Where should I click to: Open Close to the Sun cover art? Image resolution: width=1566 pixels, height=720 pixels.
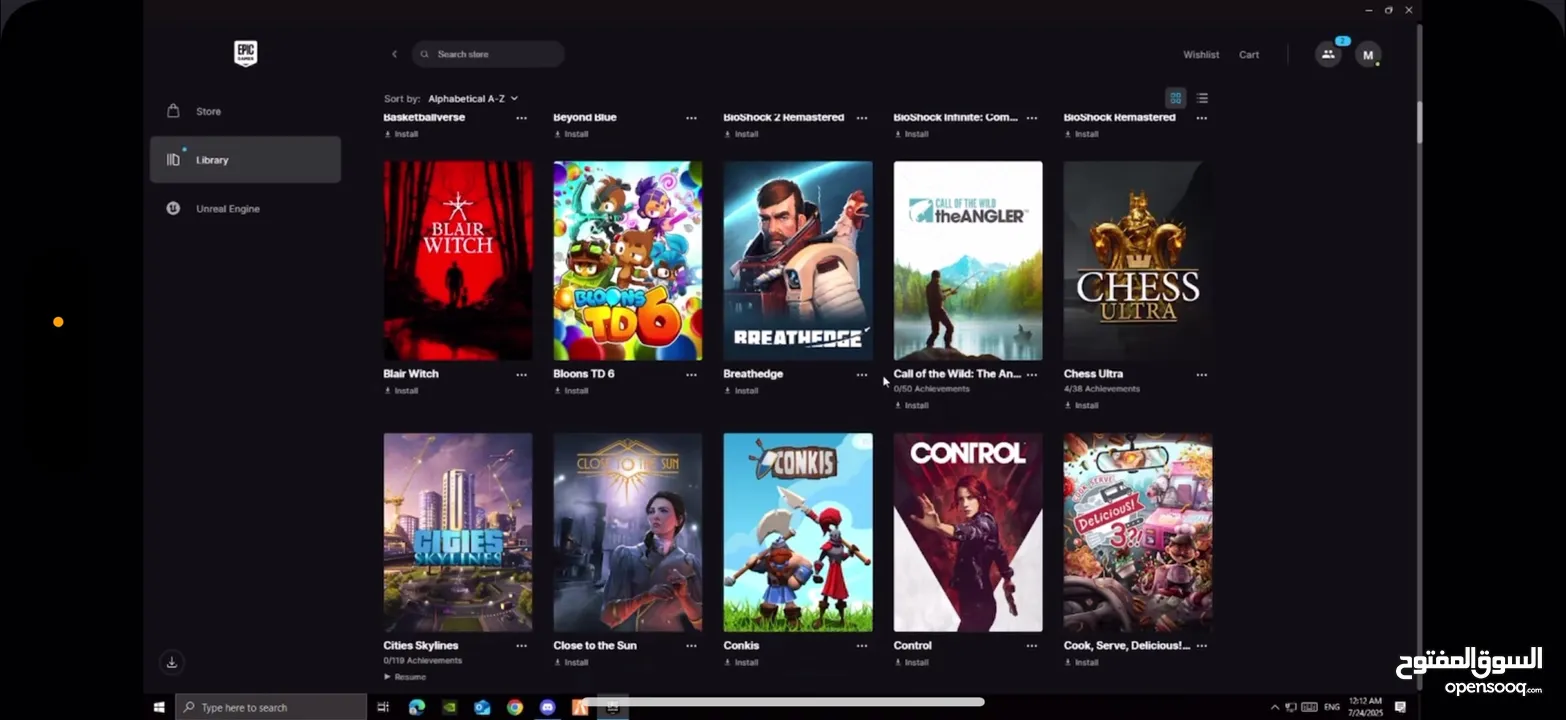pos(628,533)
